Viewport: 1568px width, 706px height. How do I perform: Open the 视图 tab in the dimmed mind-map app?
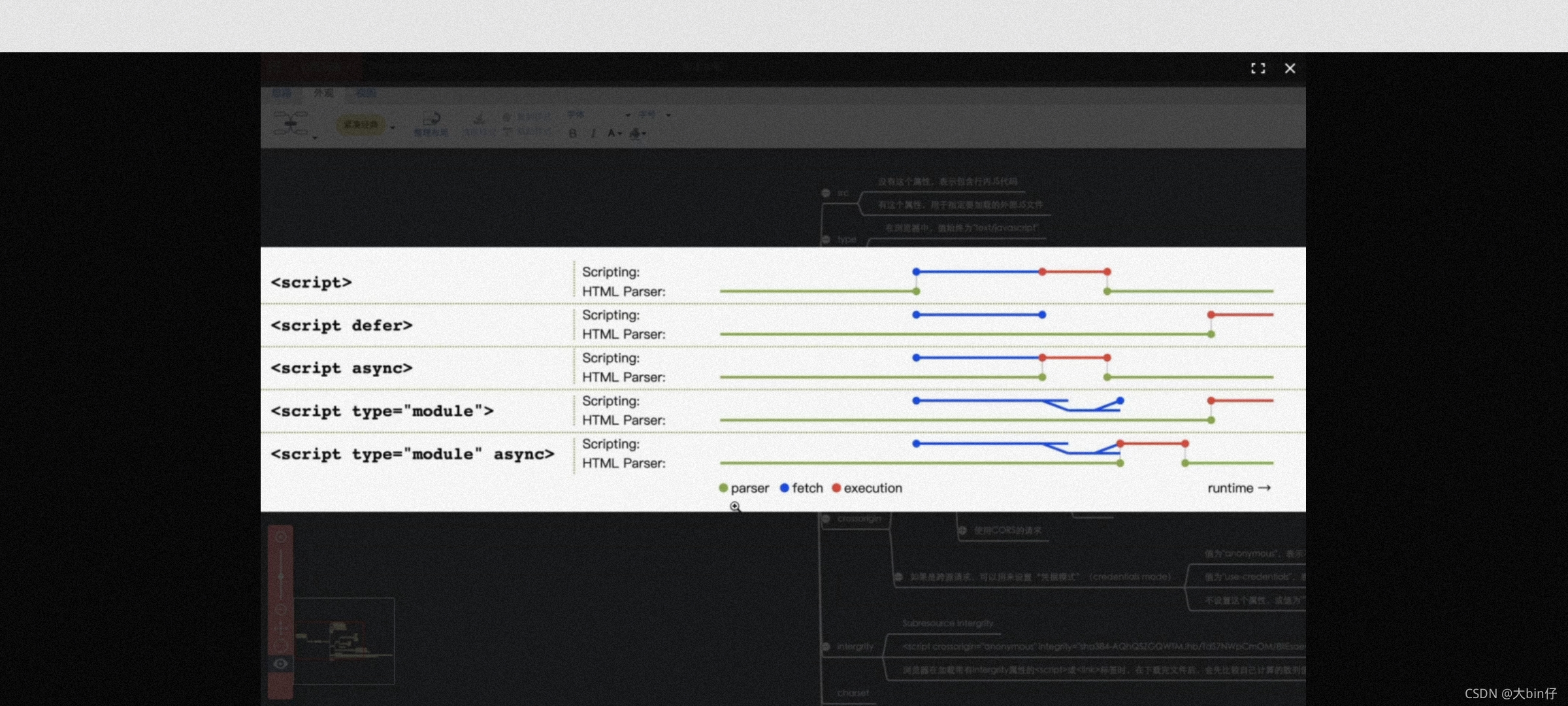coord(365,93)
